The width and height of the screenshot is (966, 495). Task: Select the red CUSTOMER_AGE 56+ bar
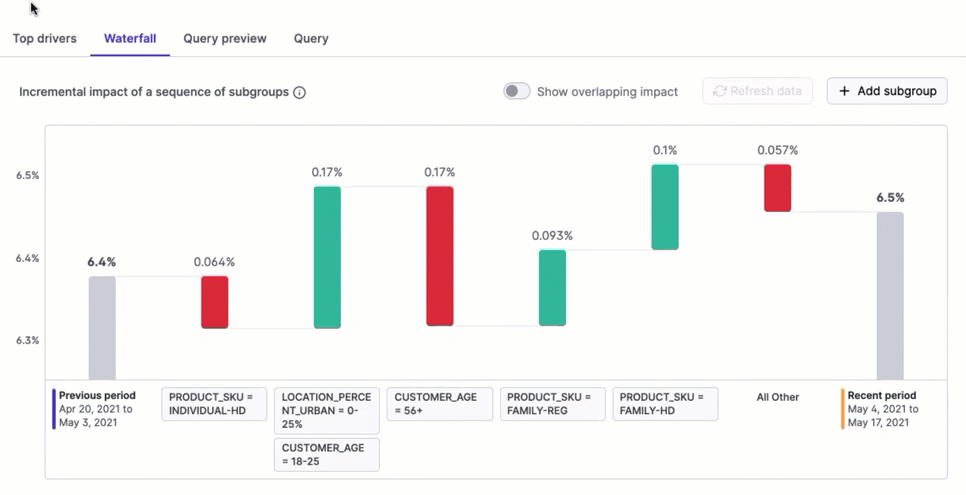coord(440,256)
